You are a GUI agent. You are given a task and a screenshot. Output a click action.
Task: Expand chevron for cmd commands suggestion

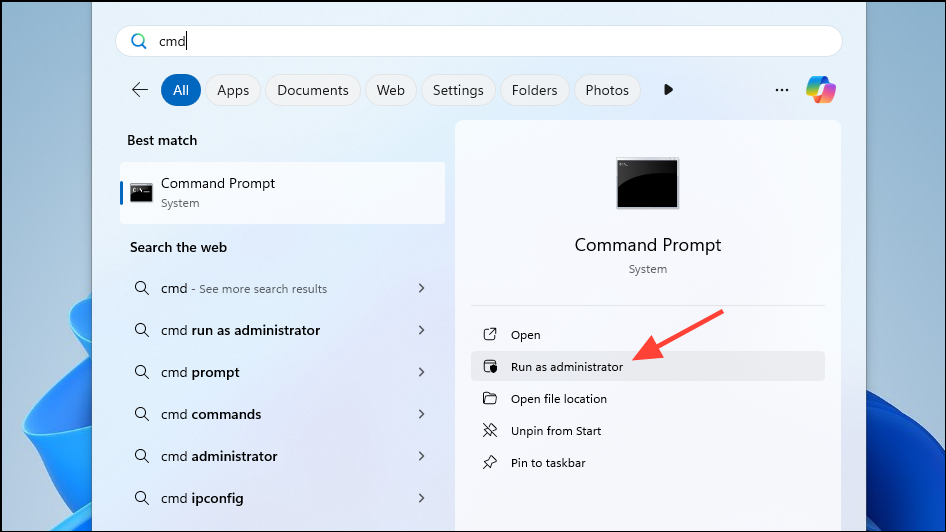[422, 414]
